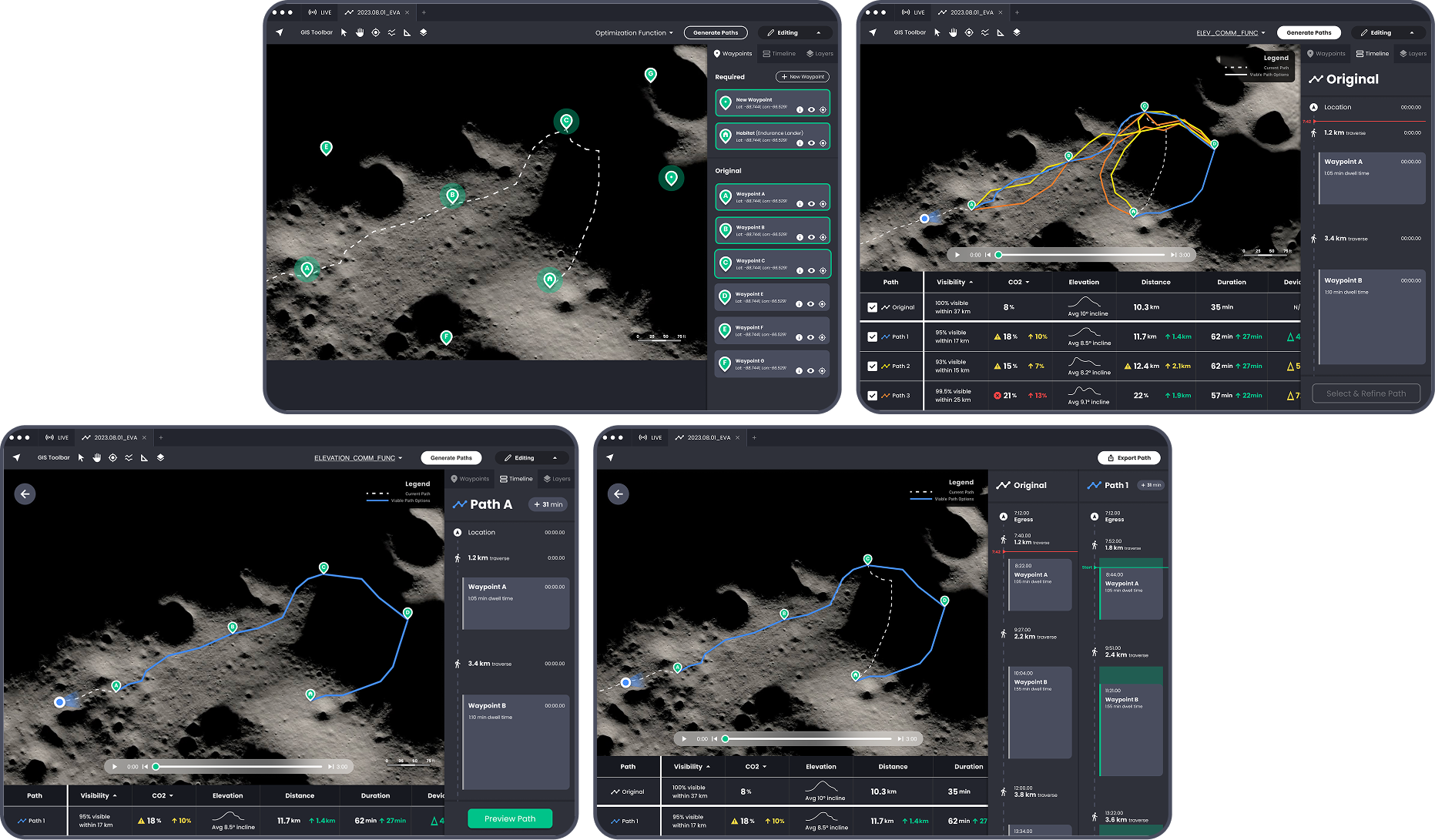
Task: Center the map on Waypoint B using its target icon
Action: tap(823, 238)
